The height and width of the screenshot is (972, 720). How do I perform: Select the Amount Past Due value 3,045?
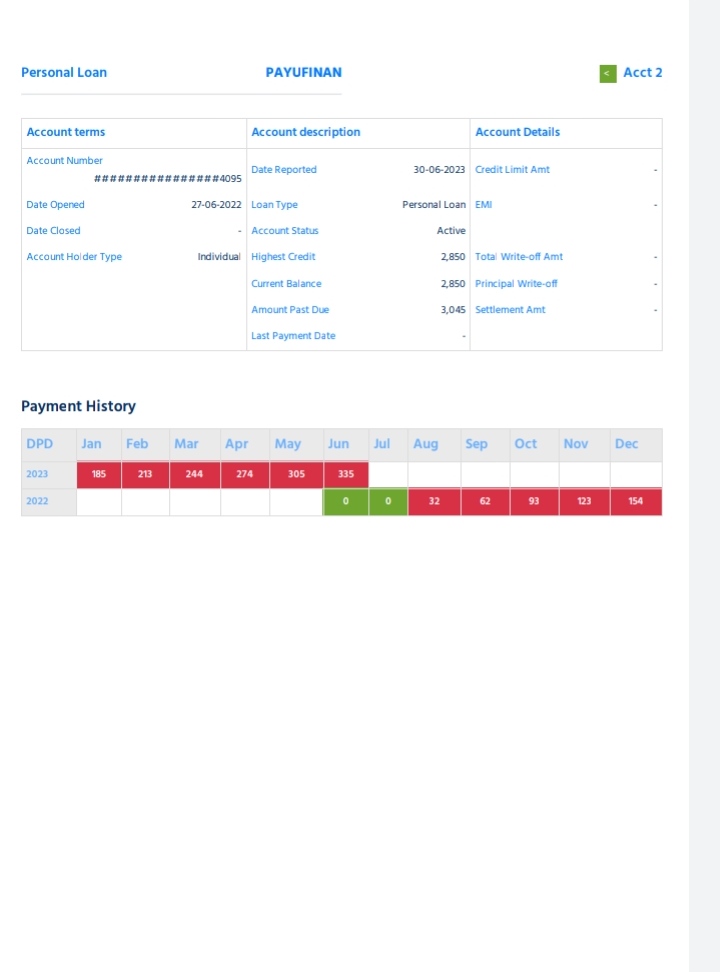point(452,310)
